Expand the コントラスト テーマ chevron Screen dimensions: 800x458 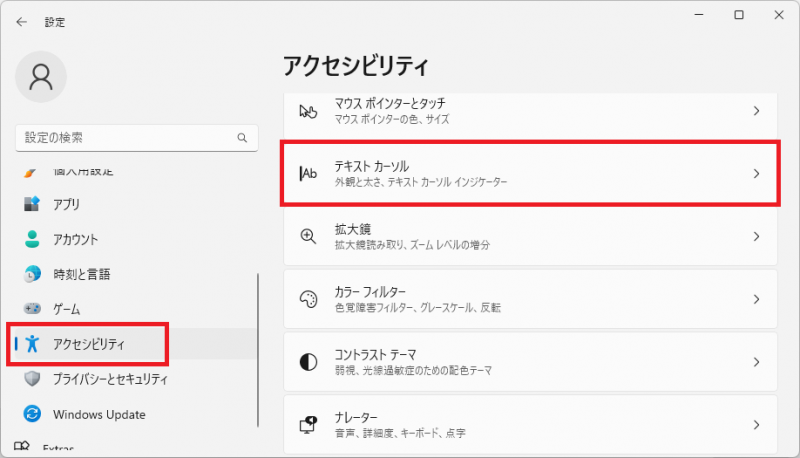pos(756,362)
